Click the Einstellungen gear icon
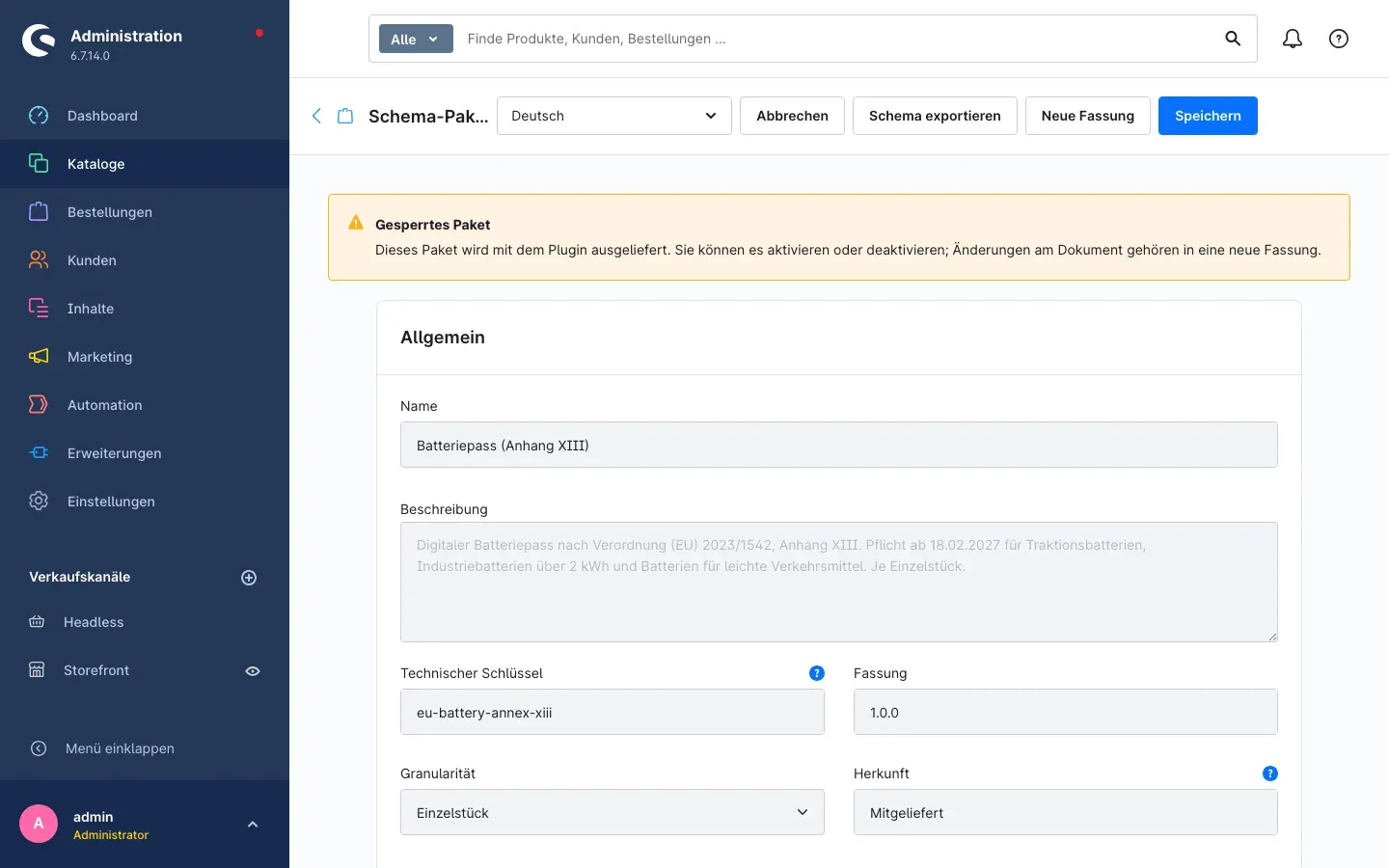This screenshot has height=868, width=1389. [39, 502]
